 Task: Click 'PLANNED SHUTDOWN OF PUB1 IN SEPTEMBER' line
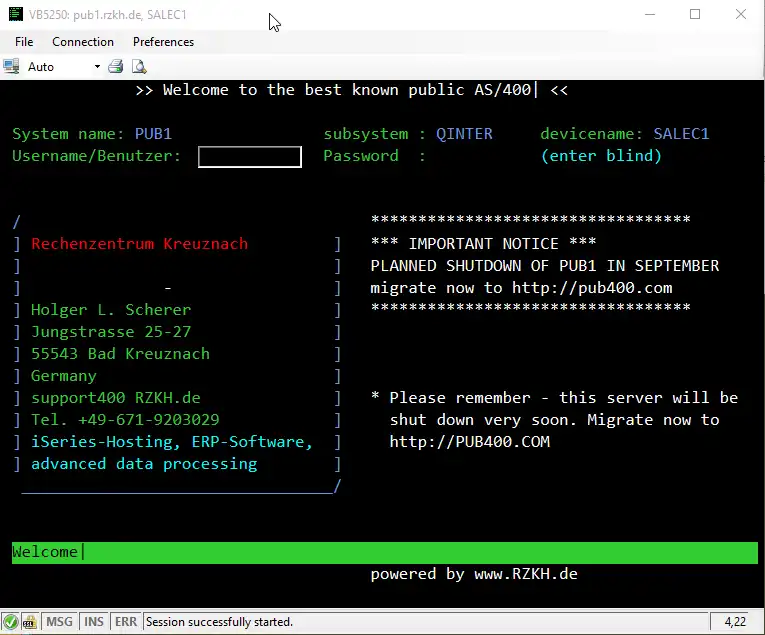coord(544,266)
